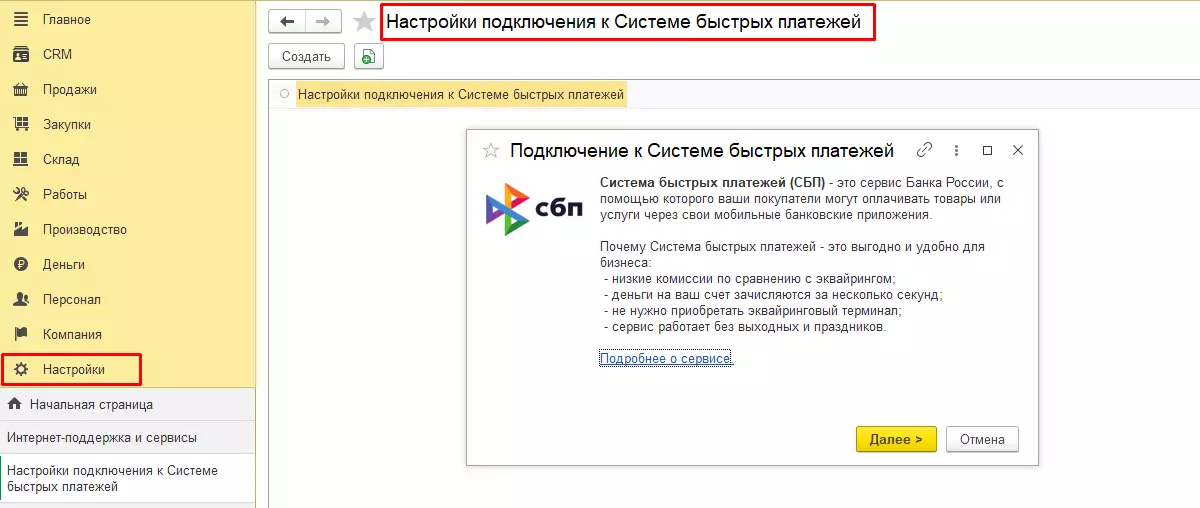This screenshot has height=508, width=1200.
Task: Click the circle marker in the list header
Action: (285, 94)
